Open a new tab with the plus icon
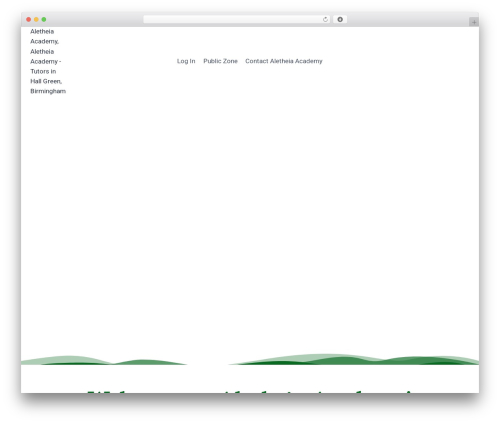This screenshot has height=423, width=500. [474, 22]
